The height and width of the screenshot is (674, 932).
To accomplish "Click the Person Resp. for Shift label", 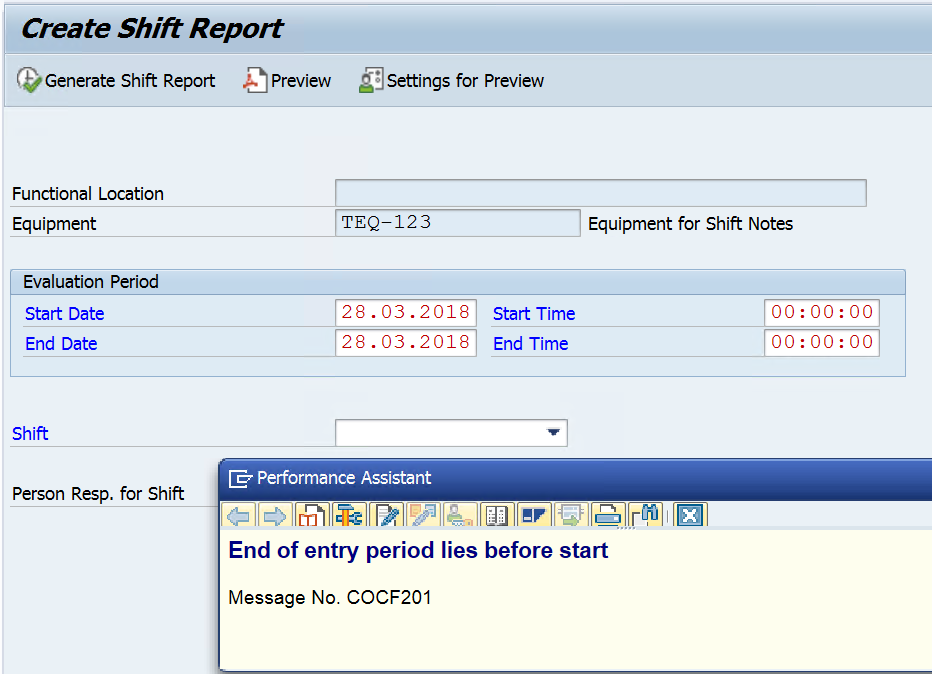I will [98, 493].
